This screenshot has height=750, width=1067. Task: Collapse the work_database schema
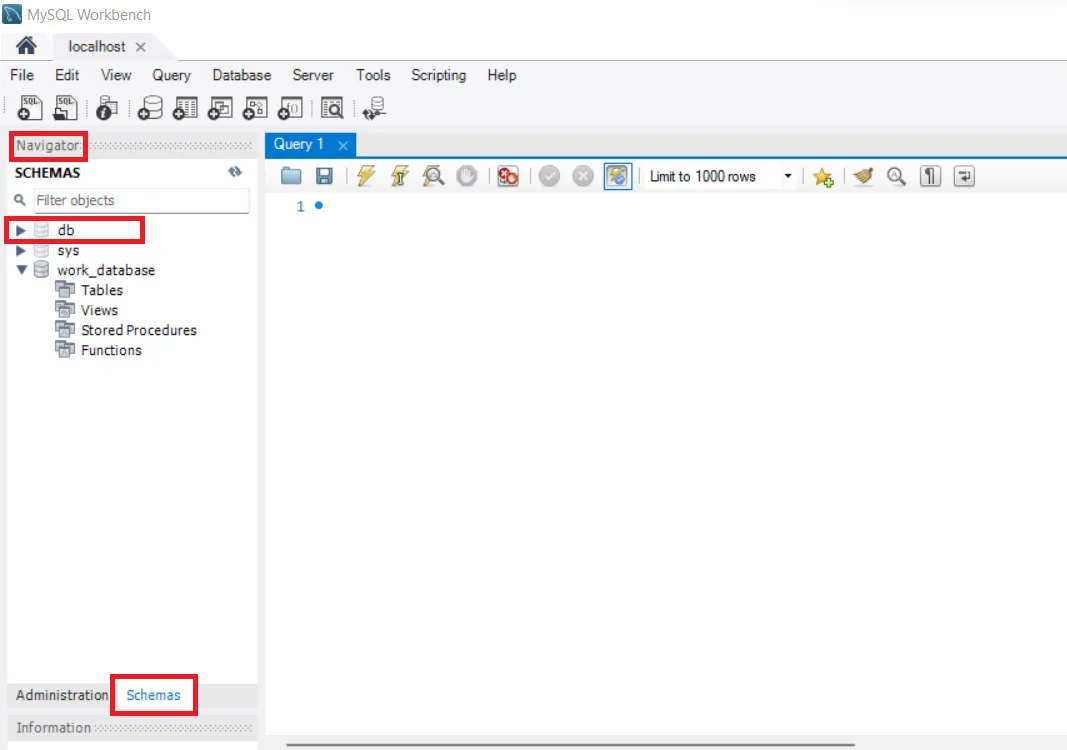(20, 270)
